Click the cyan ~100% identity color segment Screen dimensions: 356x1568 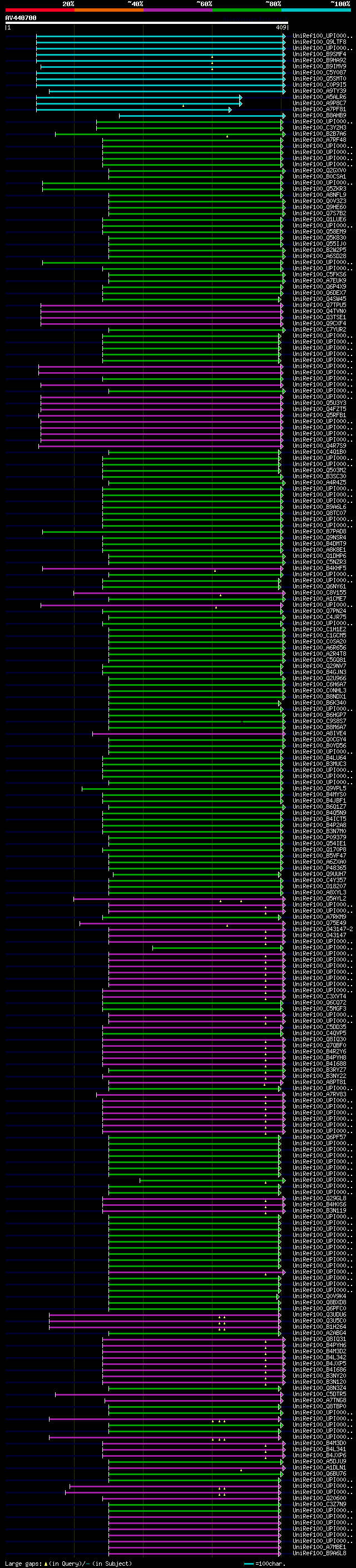[x=316, y=10]
